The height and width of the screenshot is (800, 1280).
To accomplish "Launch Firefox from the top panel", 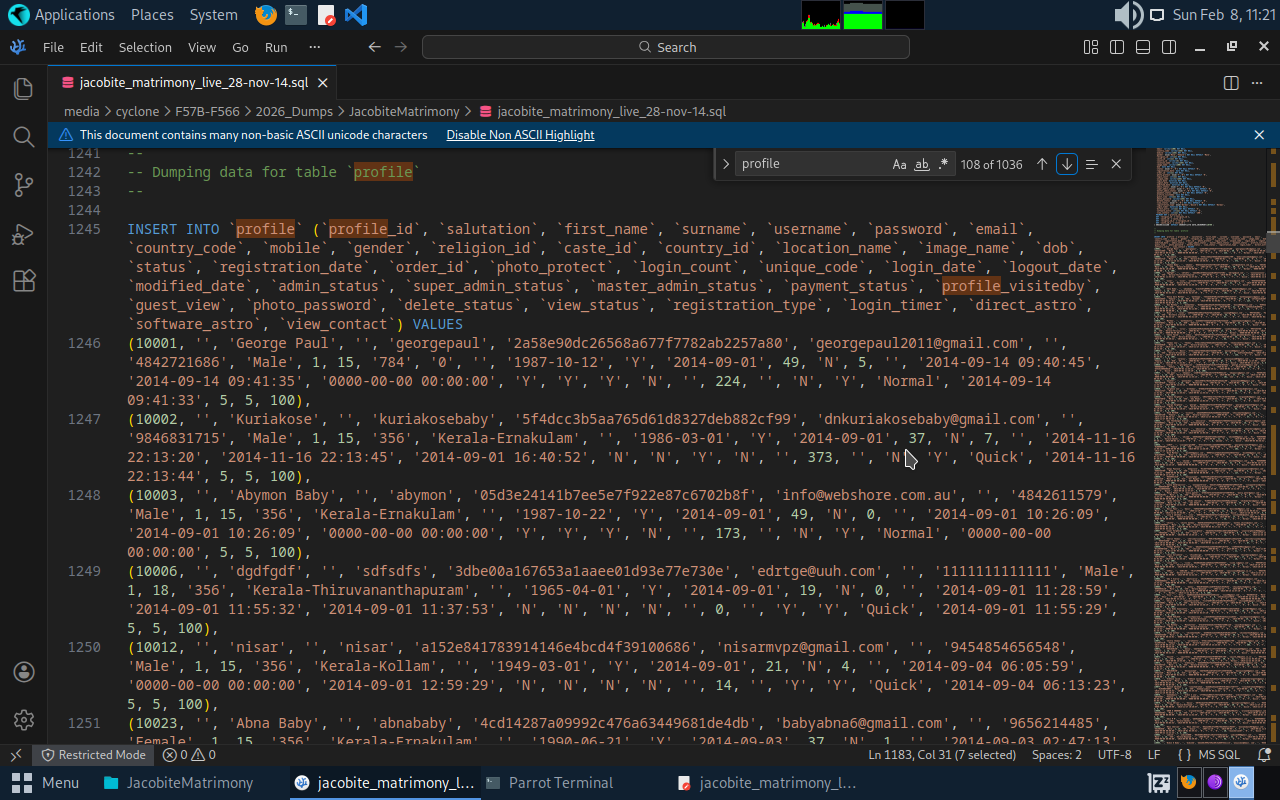I will (265, 15).
